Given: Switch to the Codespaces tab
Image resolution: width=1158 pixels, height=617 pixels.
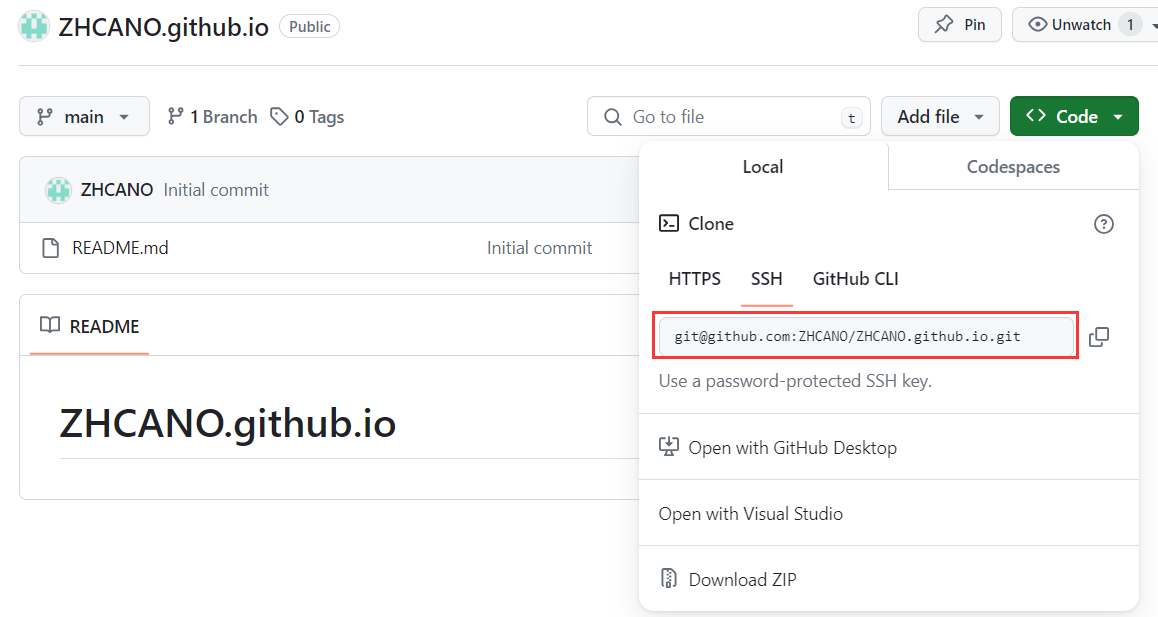Looking at the screenshot, I should 1013,166.
